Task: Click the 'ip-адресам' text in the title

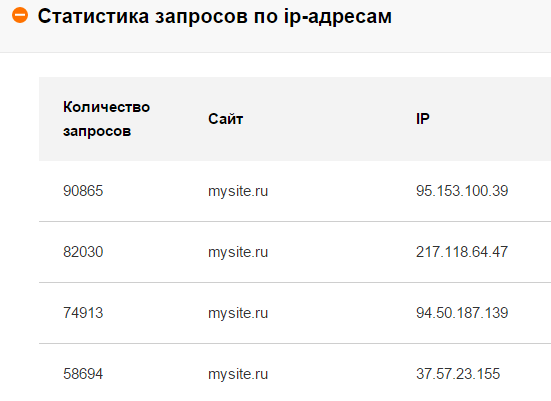Action: 338,17
